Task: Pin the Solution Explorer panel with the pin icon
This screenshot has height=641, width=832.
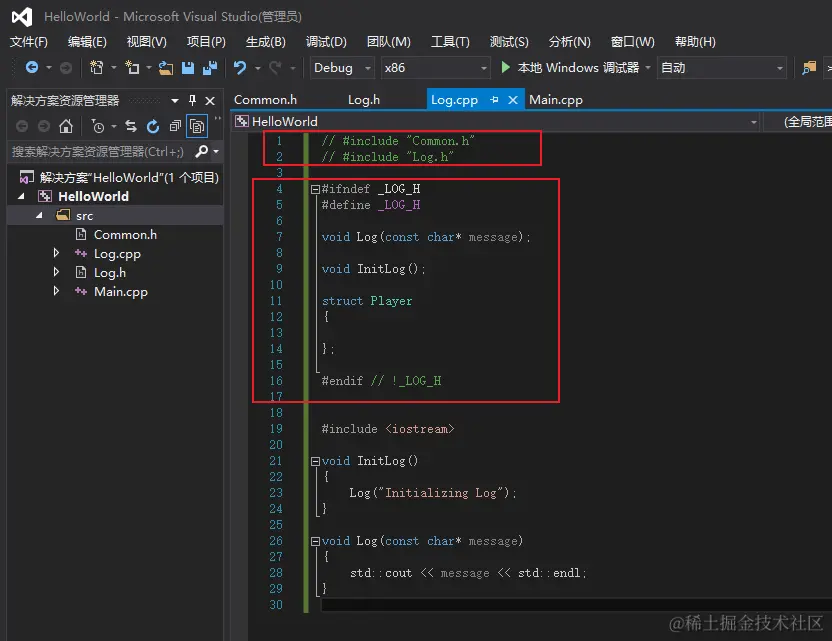Action: coord(193,100)
